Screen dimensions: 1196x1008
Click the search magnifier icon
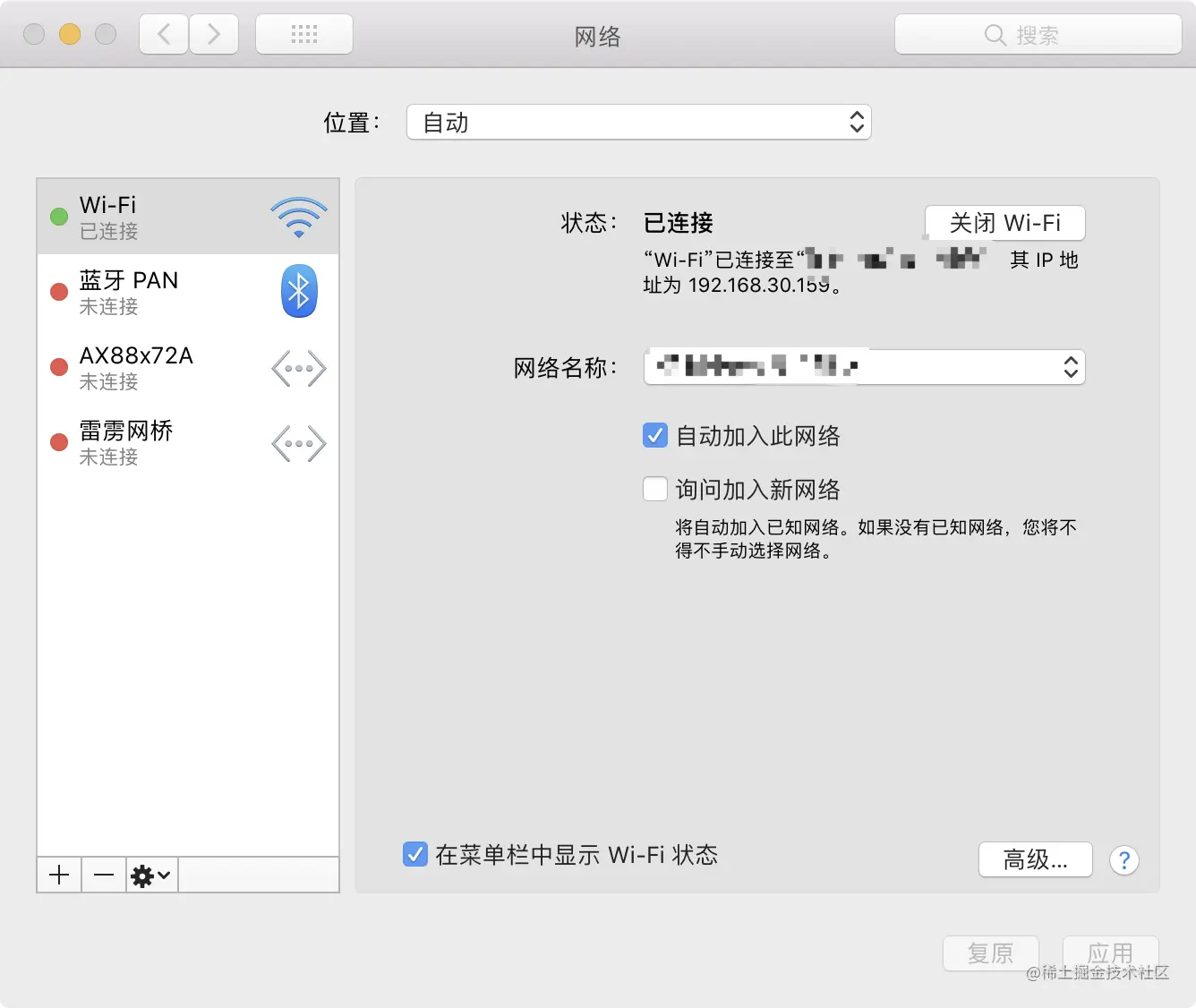click(x=995, y=35)
